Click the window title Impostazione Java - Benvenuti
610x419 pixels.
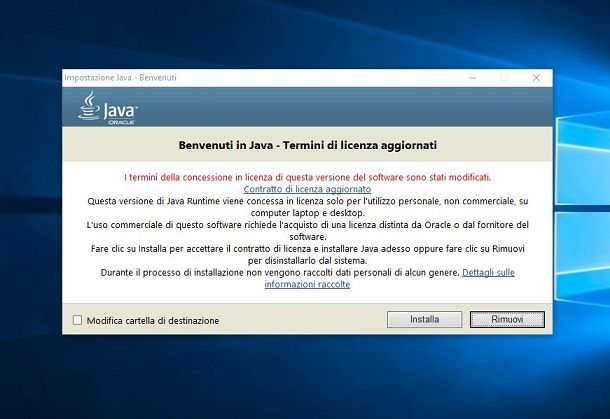tap(120, 77)
